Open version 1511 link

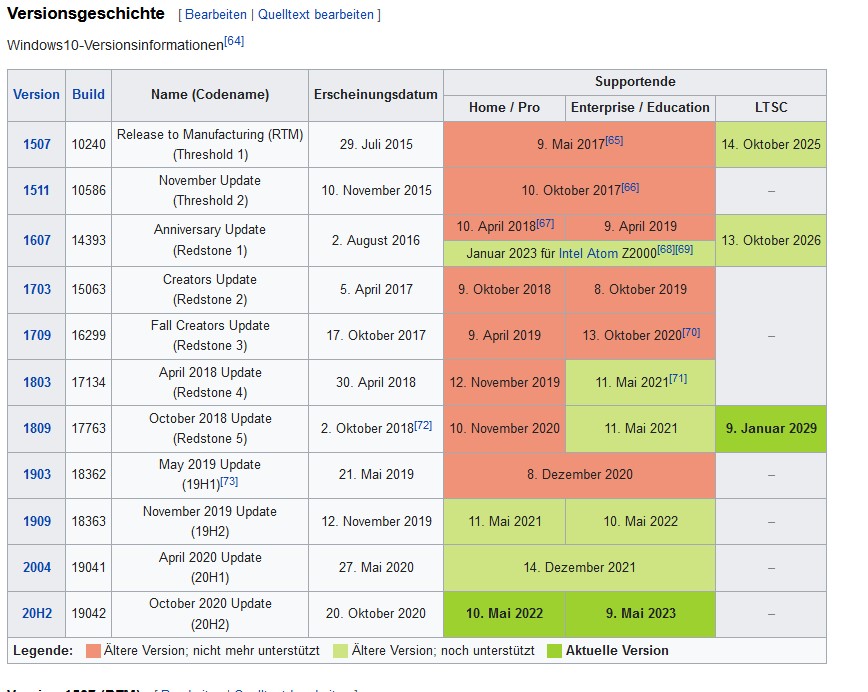tap(36, 190)
